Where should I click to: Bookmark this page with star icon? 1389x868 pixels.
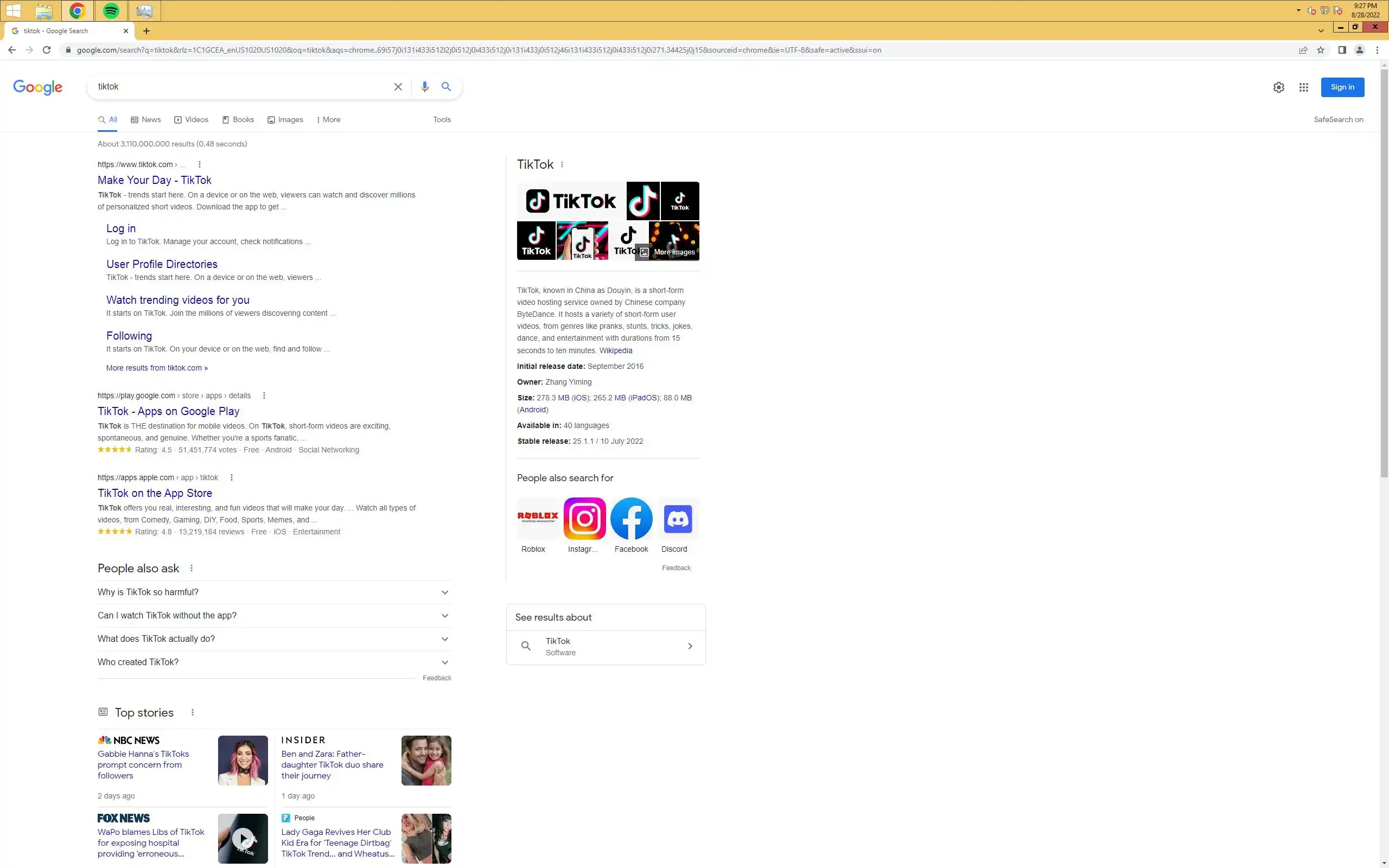1321,50
